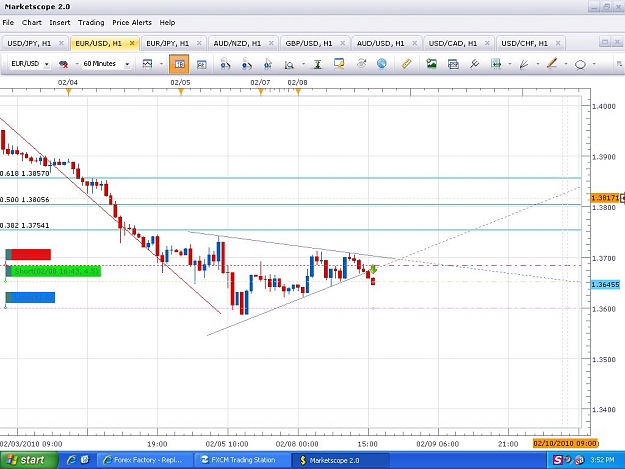Click the 0.618 1.38570 Fibonacci label
The image size is (625, 469).
point(25,174)
